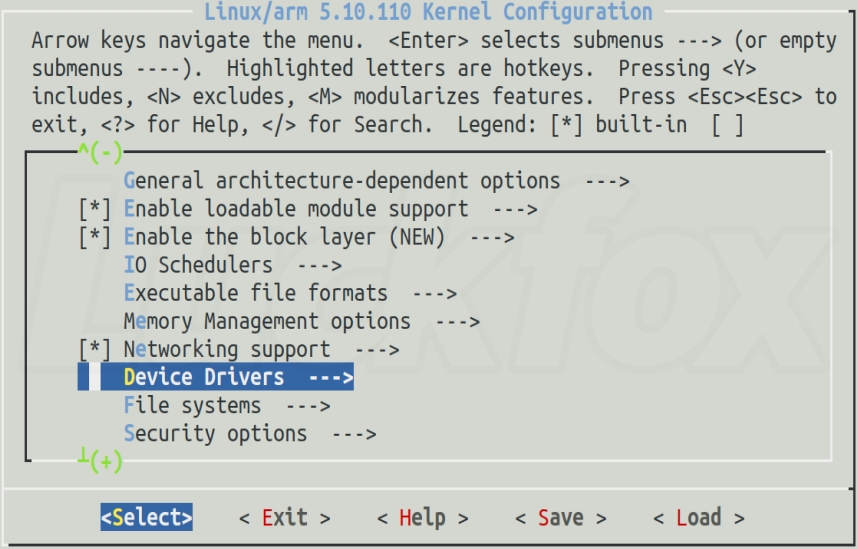Click the Select button

[147, 517]
